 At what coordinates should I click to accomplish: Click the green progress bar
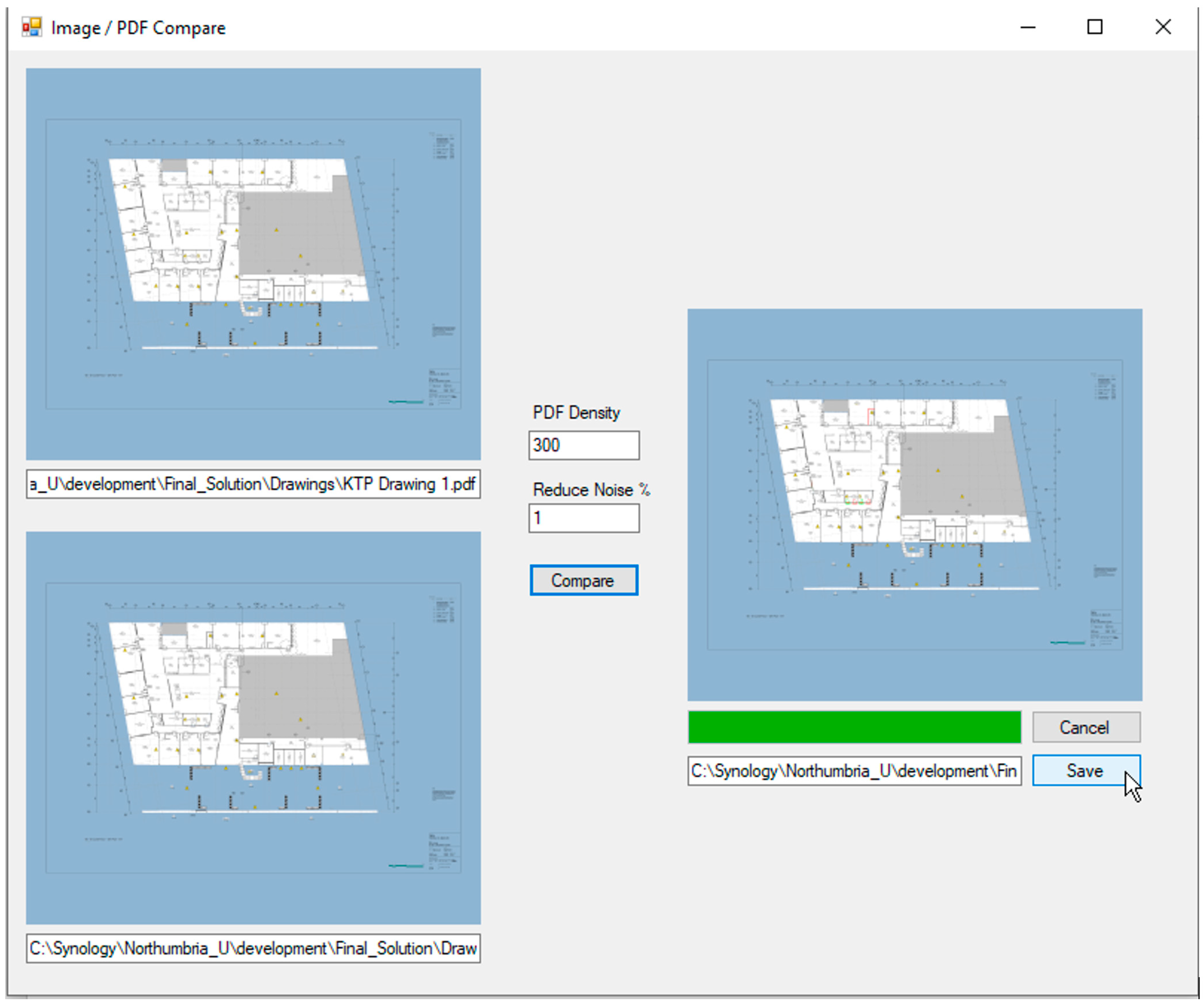[854, 727]
